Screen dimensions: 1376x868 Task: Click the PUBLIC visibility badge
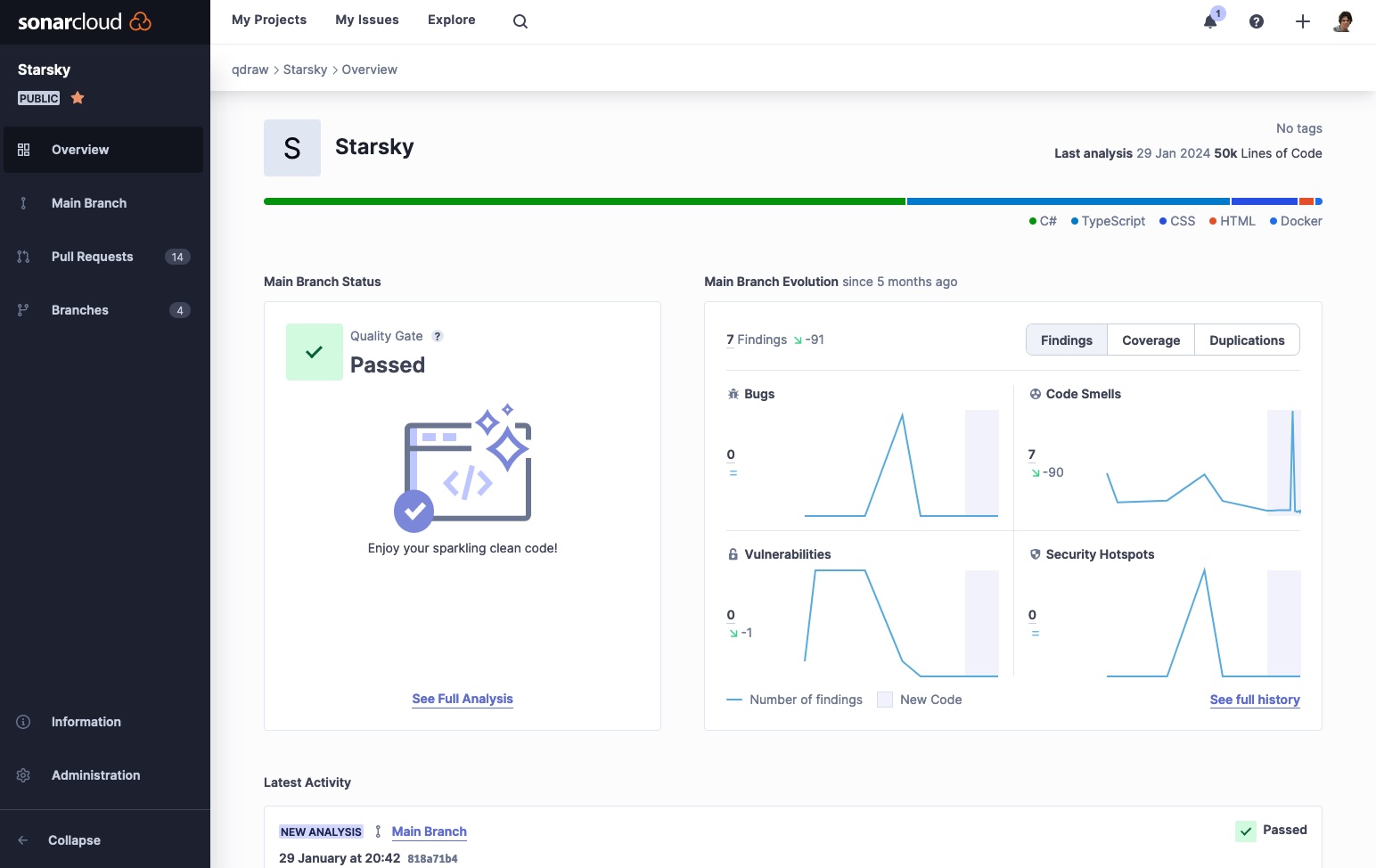[x=39, y=98]
